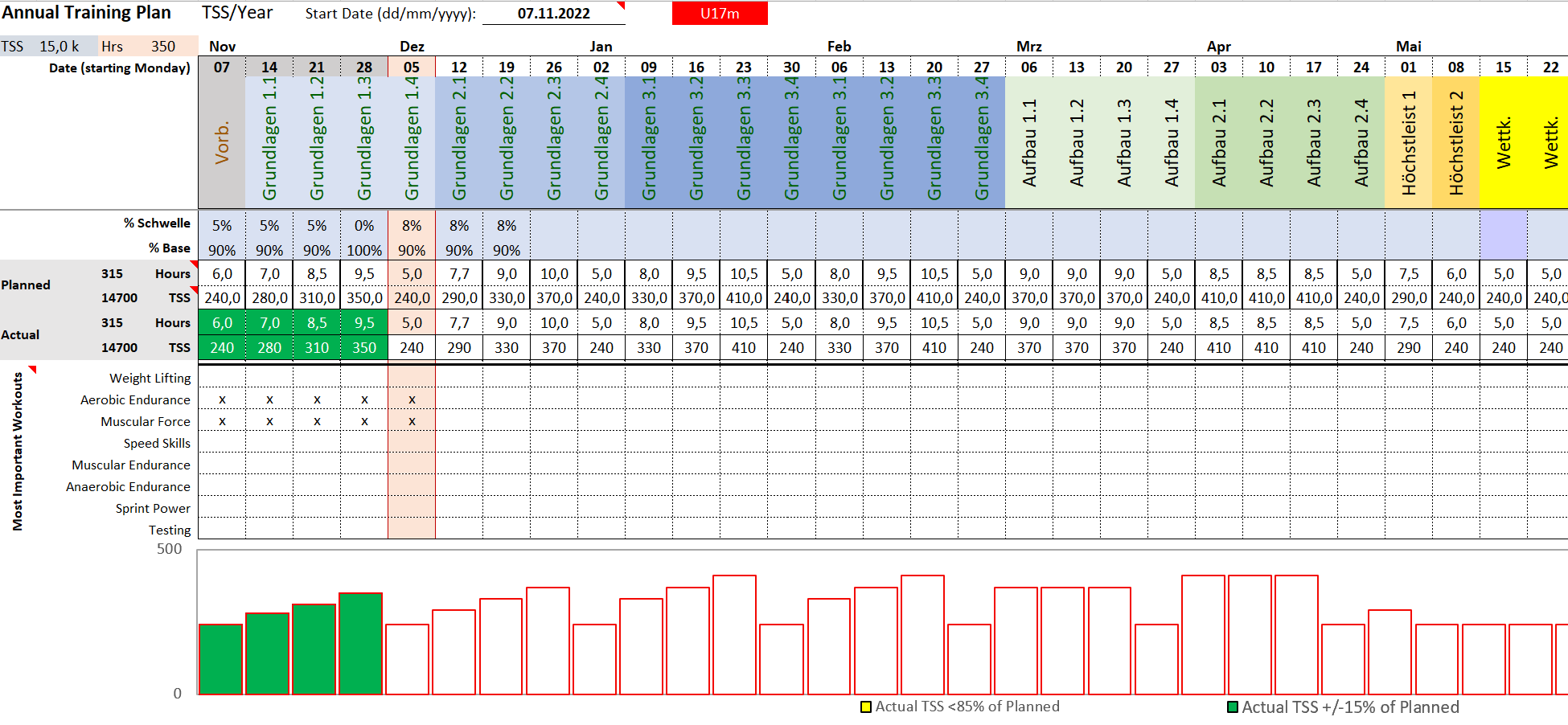Click the Muscular Force x for Dez 05

(x=412, y=421)
